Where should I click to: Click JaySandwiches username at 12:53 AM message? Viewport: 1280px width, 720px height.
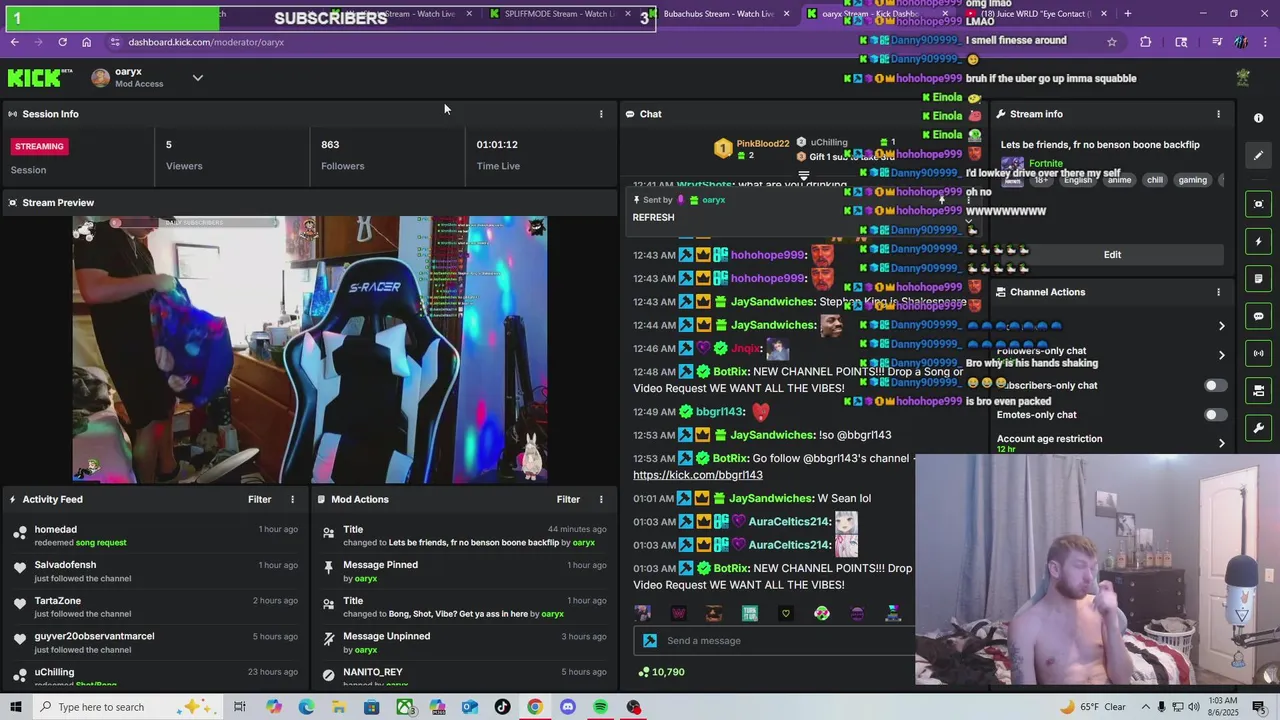(x=771, y=435)
